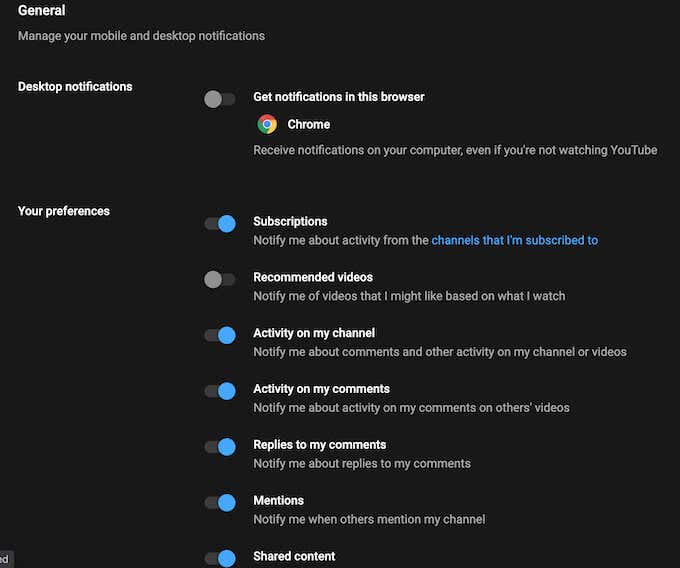Turn off the Mentions toggle
680x568 pixels.
point(219,503)
